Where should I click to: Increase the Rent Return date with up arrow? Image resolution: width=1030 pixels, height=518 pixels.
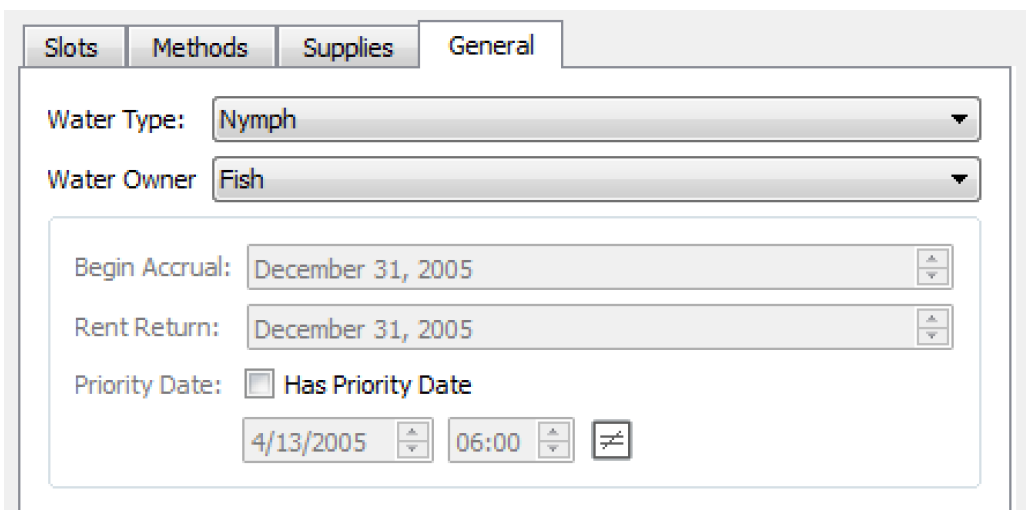[932, 320]
